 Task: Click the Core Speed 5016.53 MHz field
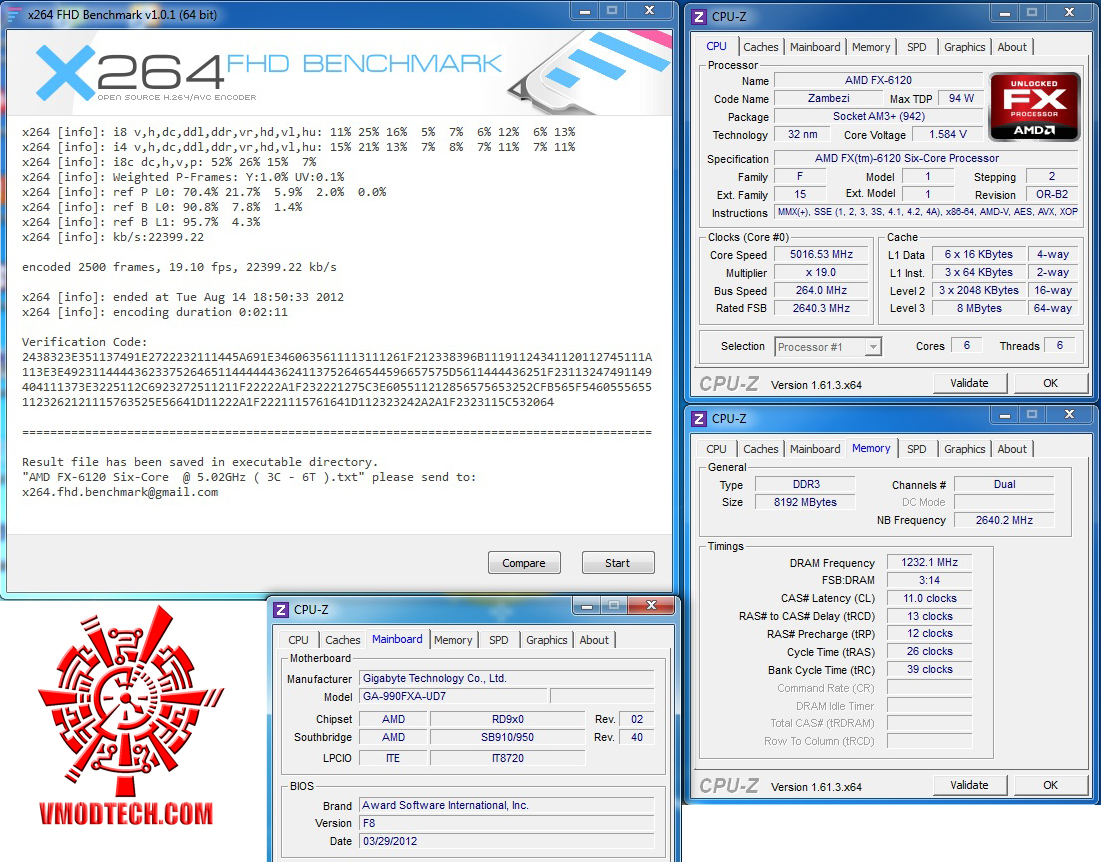click(821, 255)
